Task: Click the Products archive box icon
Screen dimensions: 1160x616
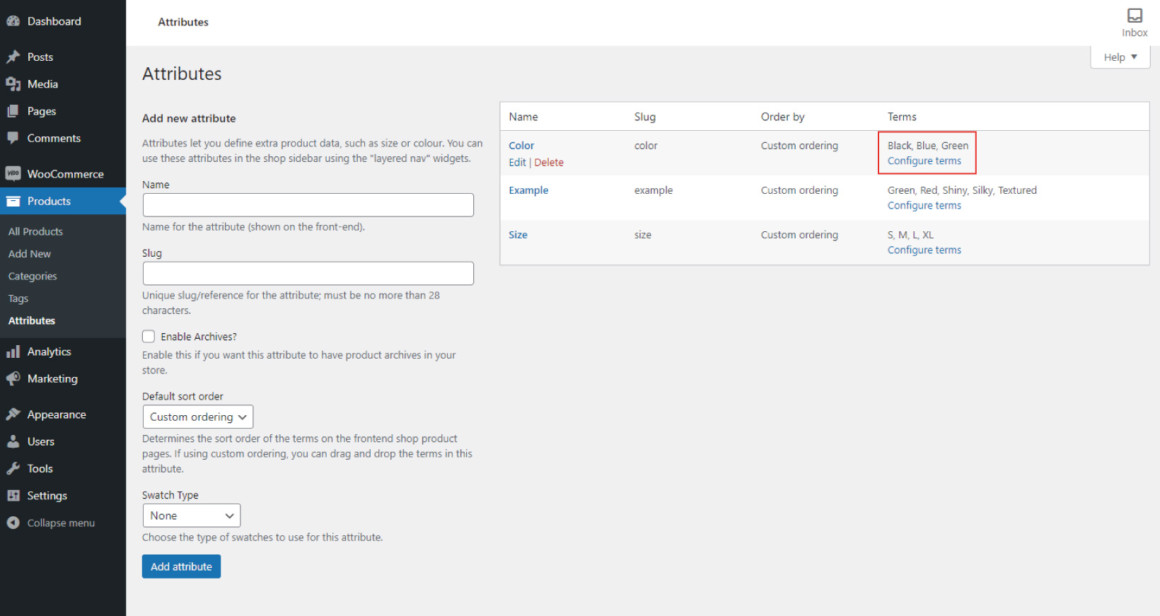Action: pos(13,200)
